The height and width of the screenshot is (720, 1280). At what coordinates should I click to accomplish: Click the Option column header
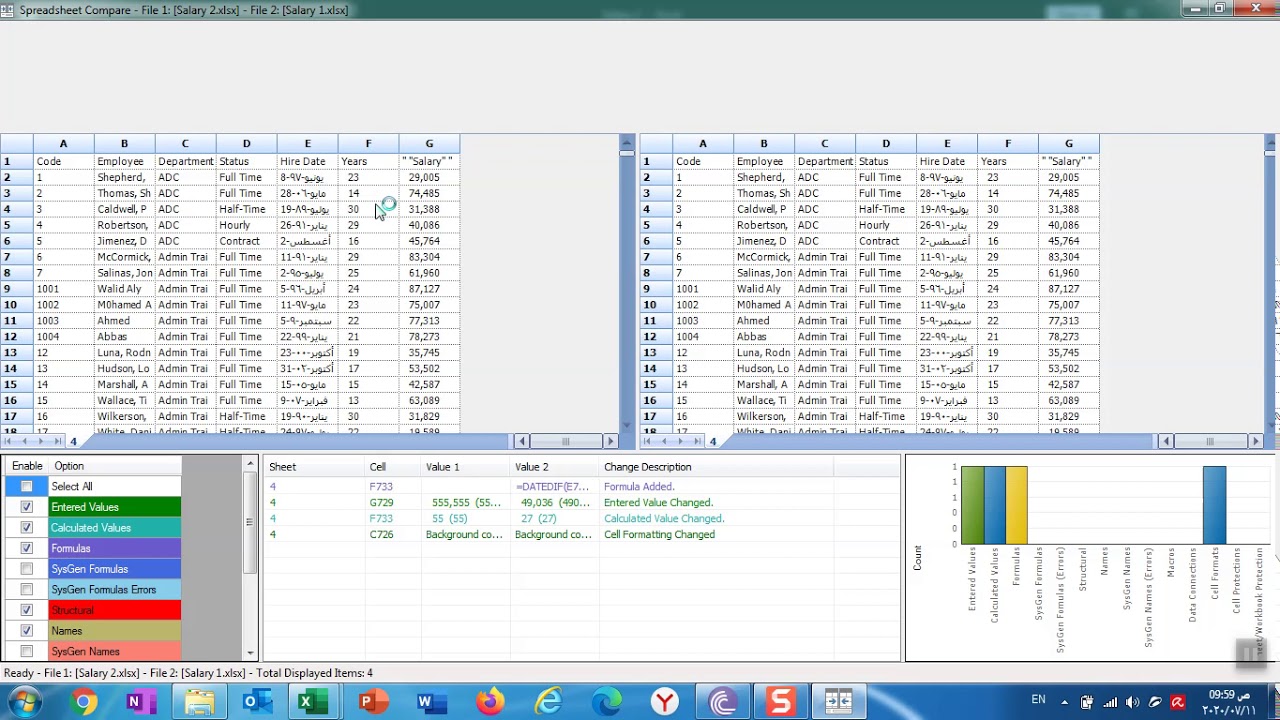tap(115, 466)
